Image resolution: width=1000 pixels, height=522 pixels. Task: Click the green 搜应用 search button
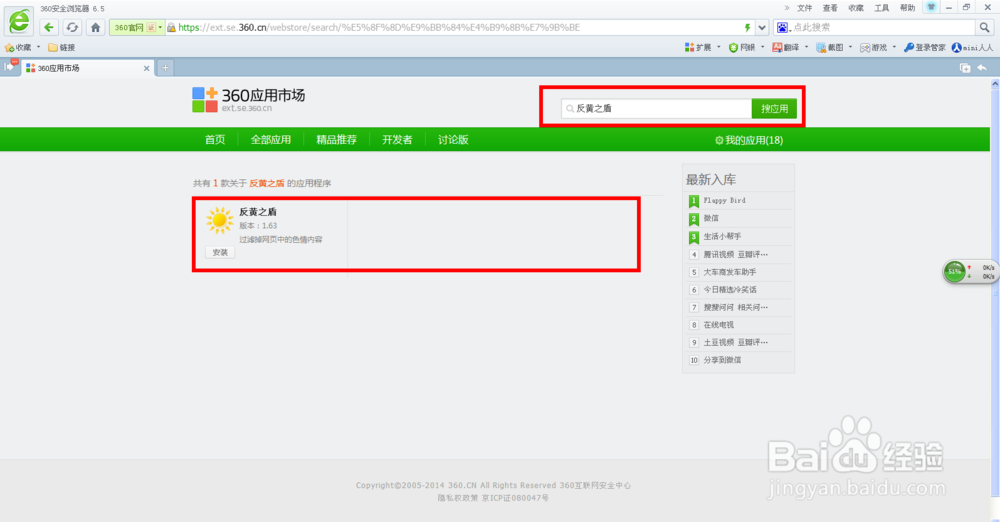tap(774, 108)
